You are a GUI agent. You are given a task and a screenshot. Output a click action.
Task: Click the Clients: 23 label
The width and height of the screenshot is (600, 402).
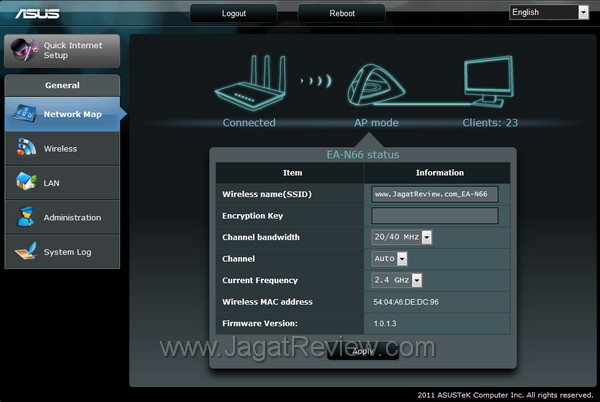click(490, 123)
